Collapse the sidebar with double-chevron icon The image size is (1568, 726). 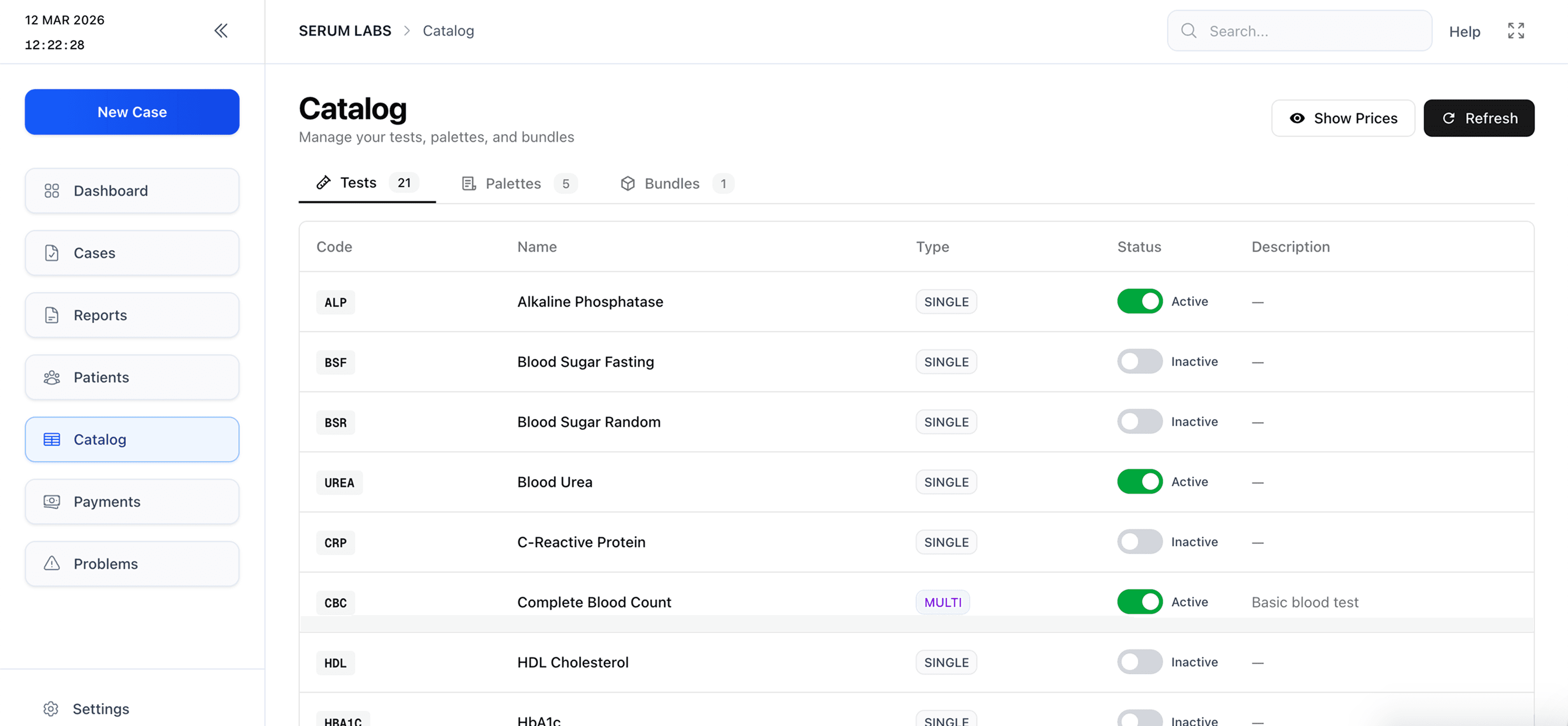click(221, 31)
